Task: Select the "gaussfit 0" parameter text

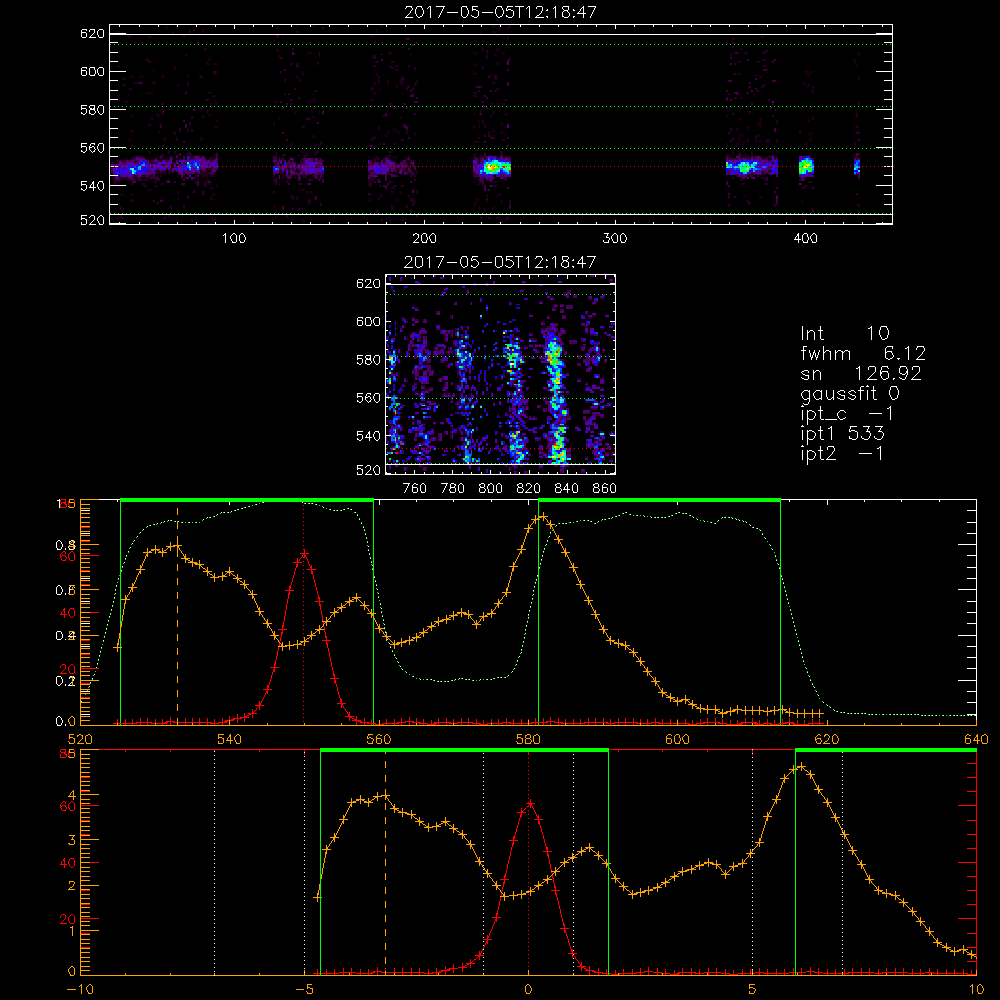Action: [x=850, y=394]
